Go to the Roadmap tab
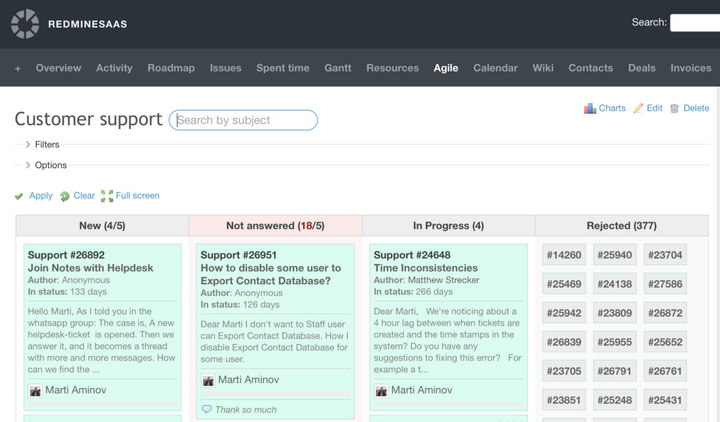The height and width of the screenshot is (422, 720). pos(171,68)
